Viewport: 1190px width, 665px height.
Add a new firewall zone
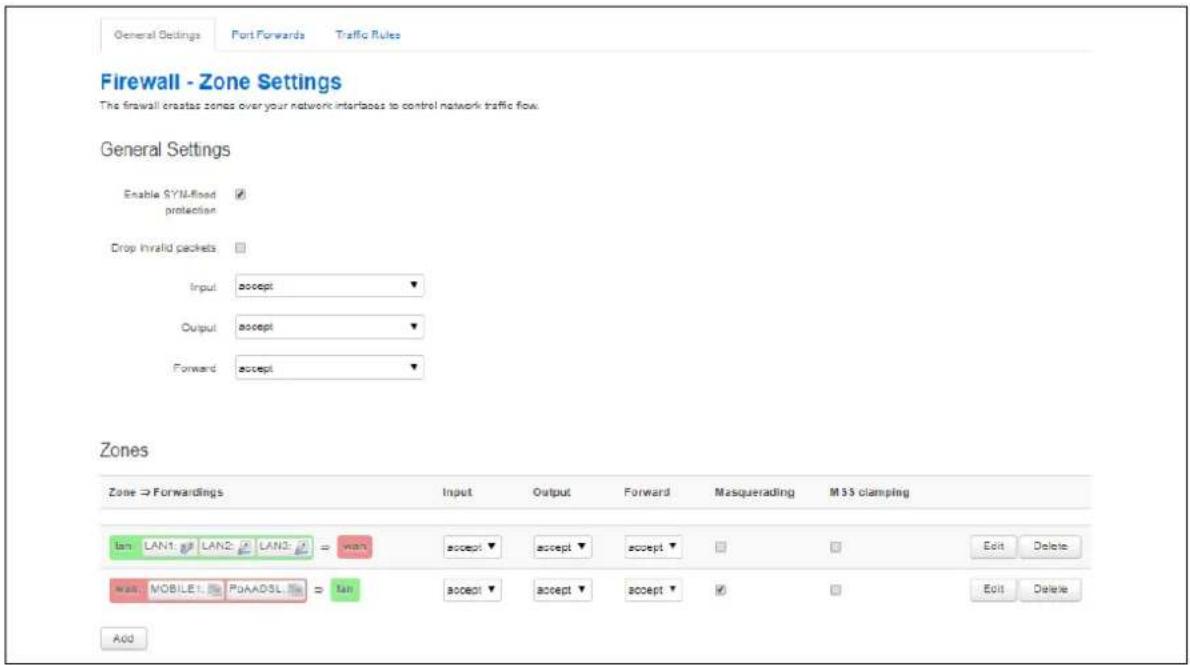[x=123, y=638]
